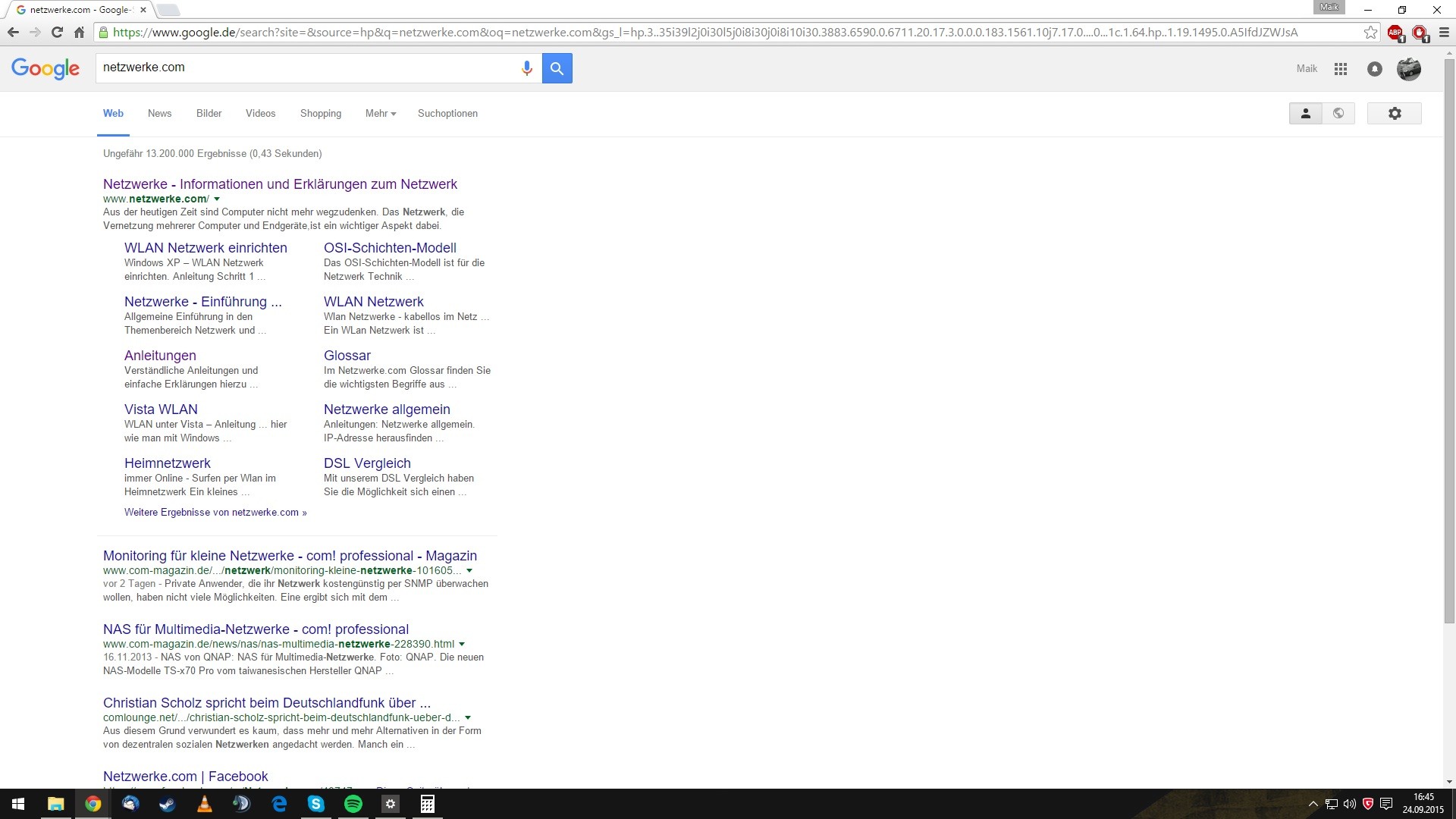Bookmark this page with the star icon

[x=1370, y=33]
